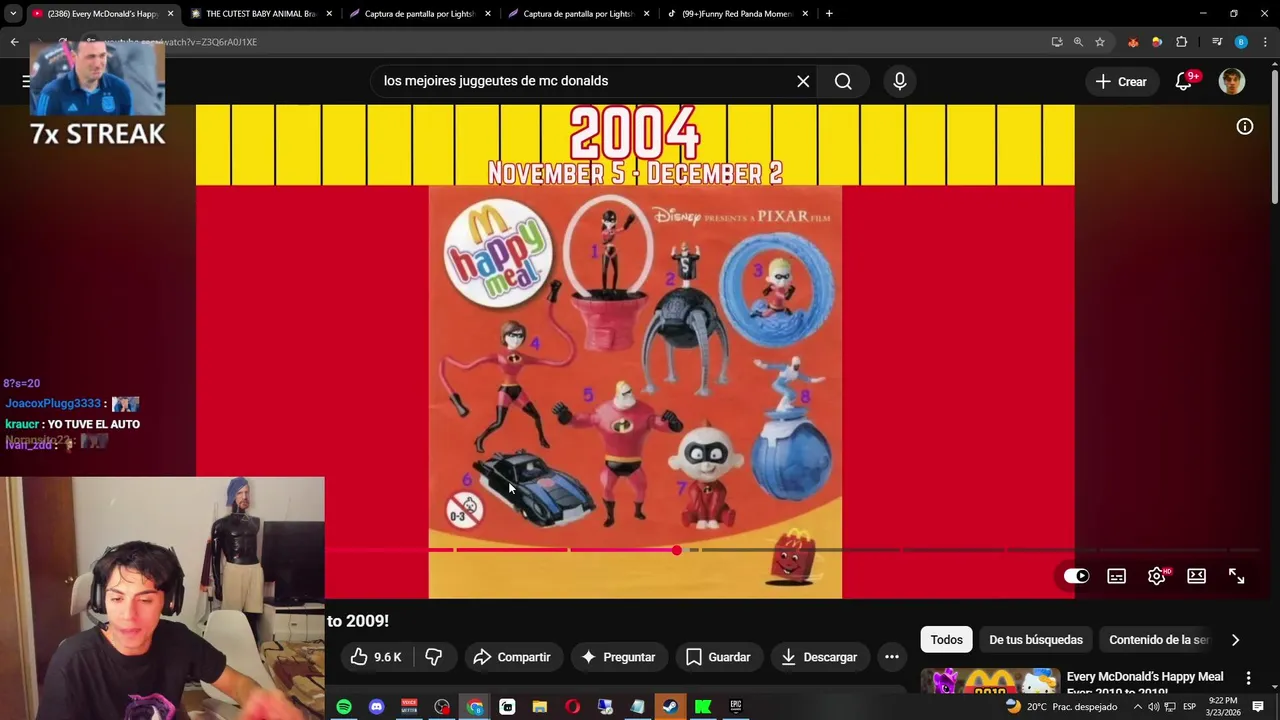Toggle autoplay switch in player

click(1076, 576)
